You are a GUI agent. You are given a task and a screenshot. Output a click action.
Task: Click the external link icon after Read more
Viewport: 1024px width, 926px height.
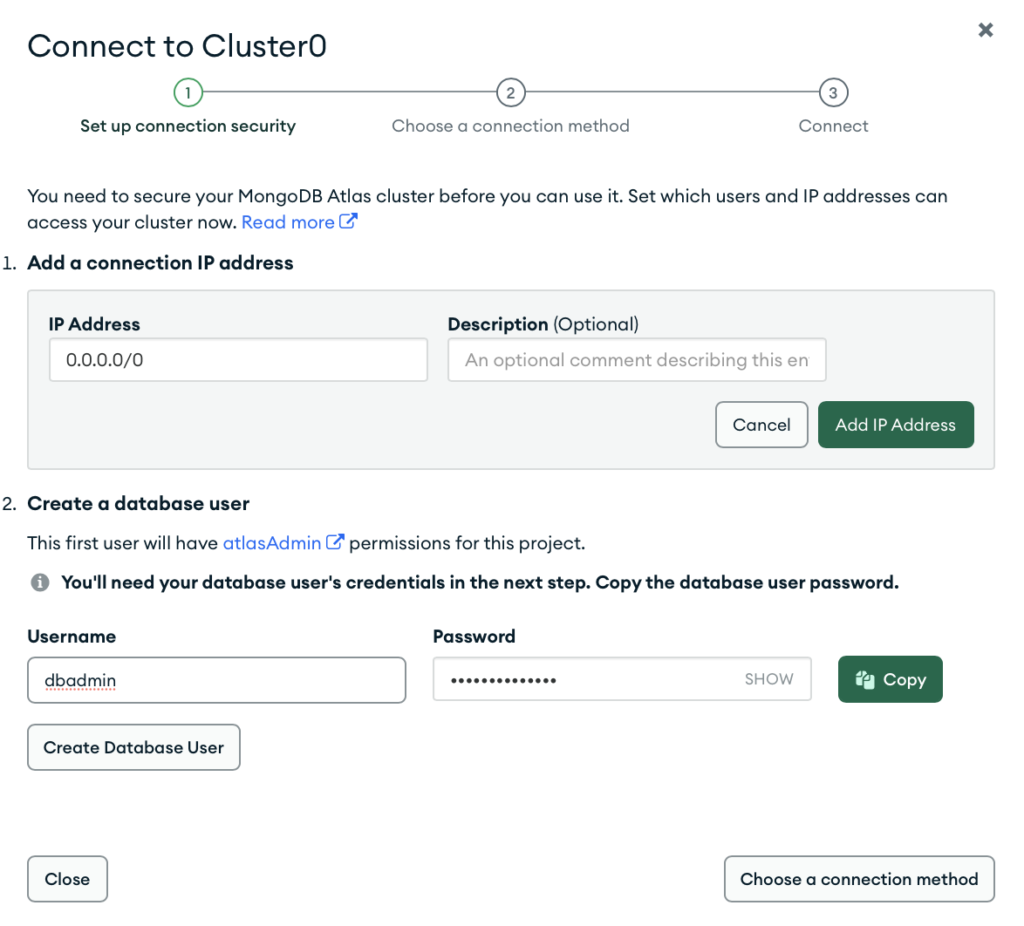(348, 222)
